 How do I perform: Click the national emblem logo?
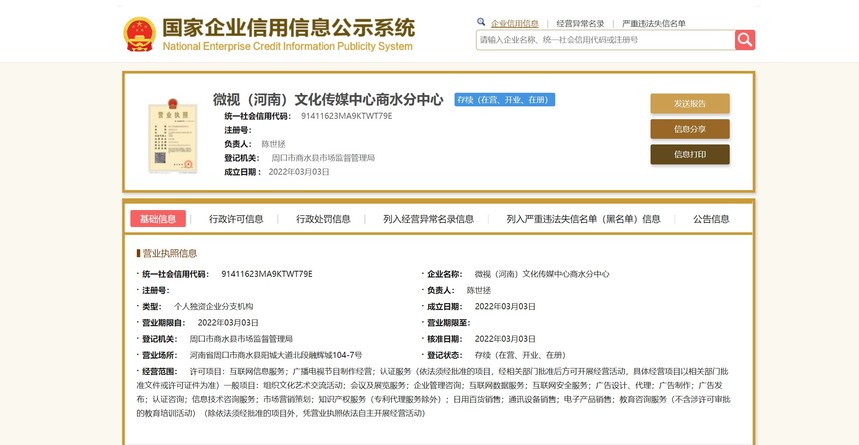click(x=140, y=34)
